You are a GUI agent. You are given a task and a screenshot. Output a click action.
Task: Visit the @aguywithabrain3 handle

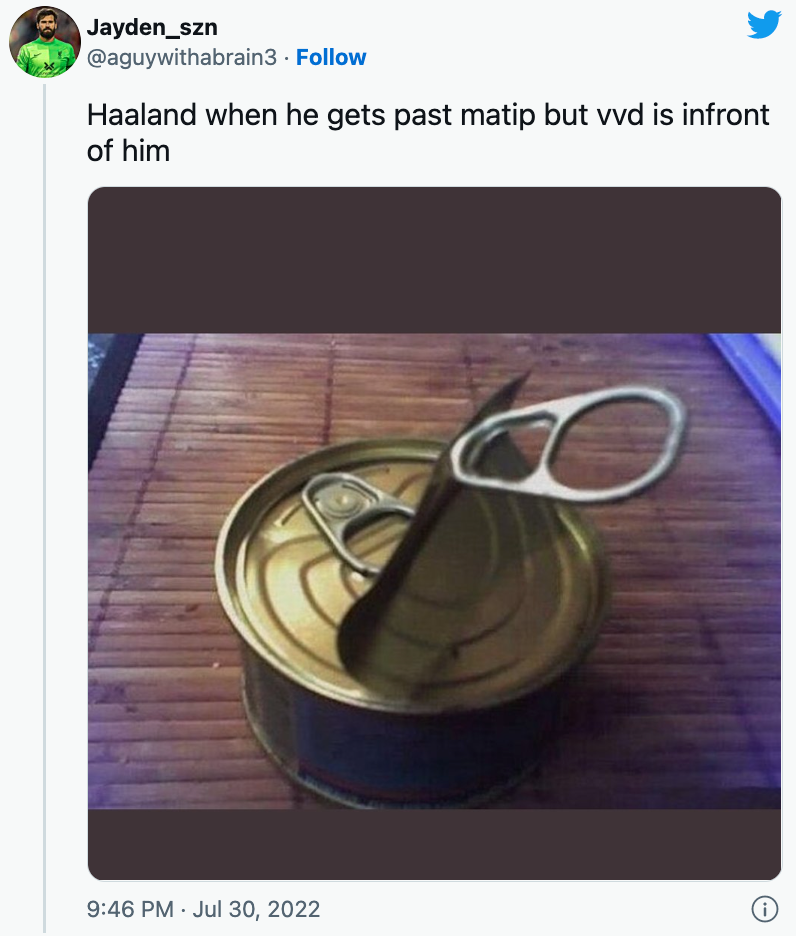click(182, 57)
